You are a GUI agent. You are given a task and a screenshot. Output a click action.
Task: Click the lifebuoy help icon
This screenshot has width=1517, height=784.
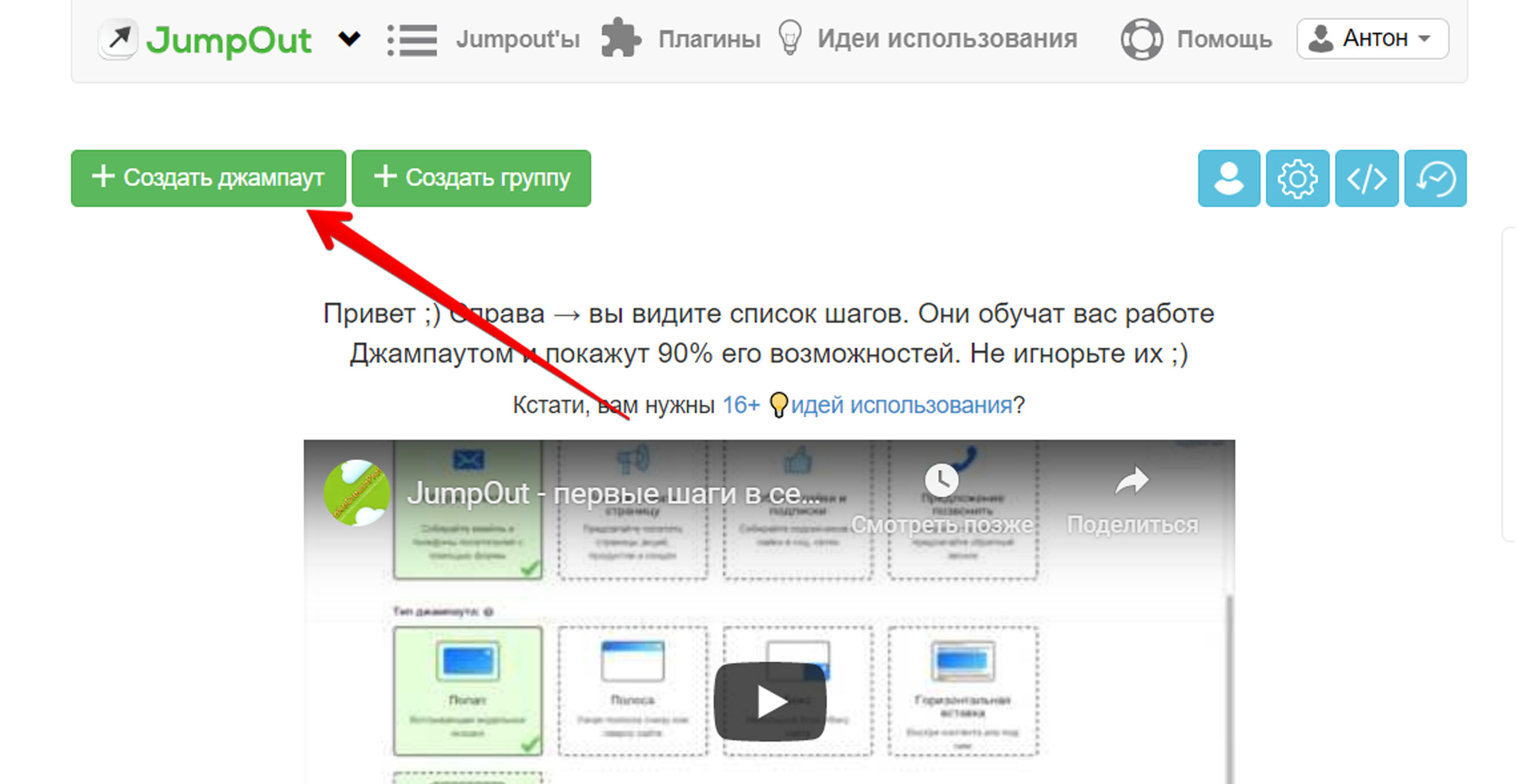[x=1141, y=39]
